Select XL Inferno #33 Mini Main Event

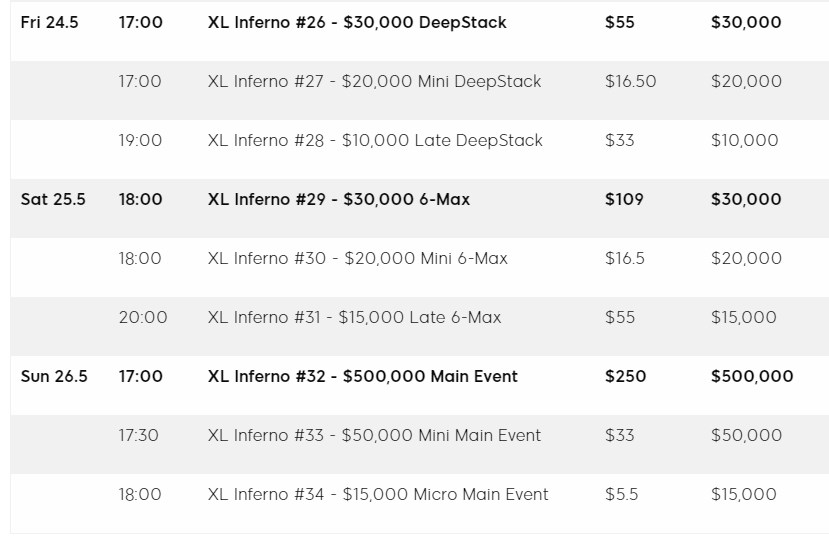coord(374,436)
